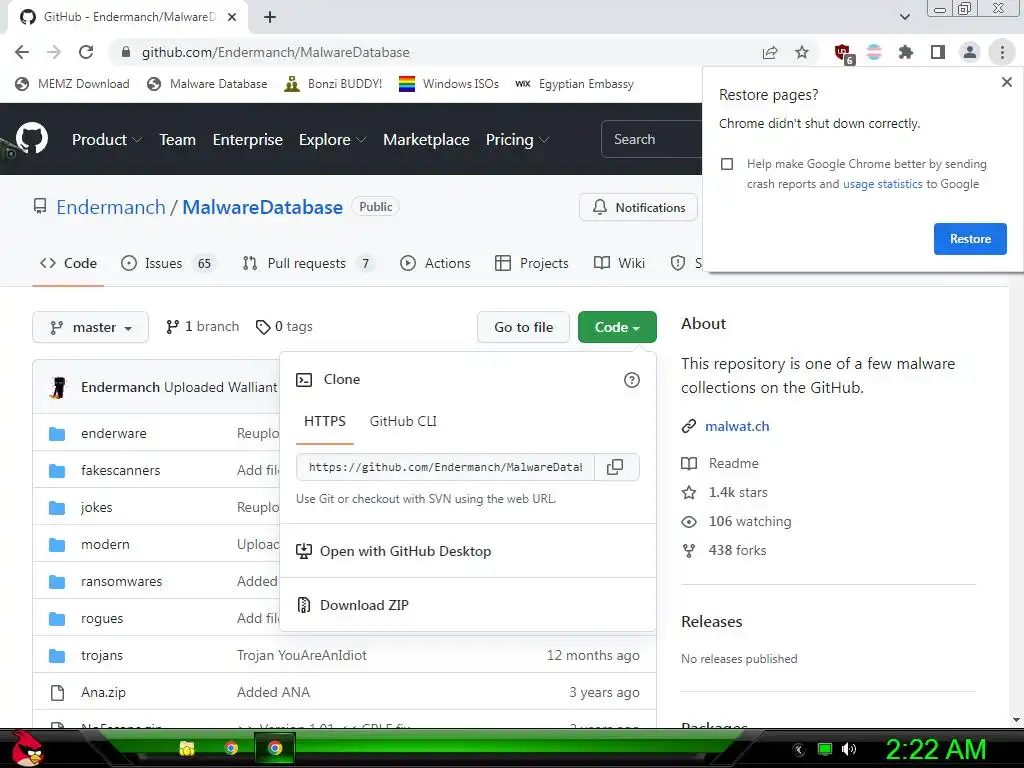Image resolution: width=1024 pixels, height=768 pixels.
Task: Open the Team nav link
Action: tap(178, 140)
